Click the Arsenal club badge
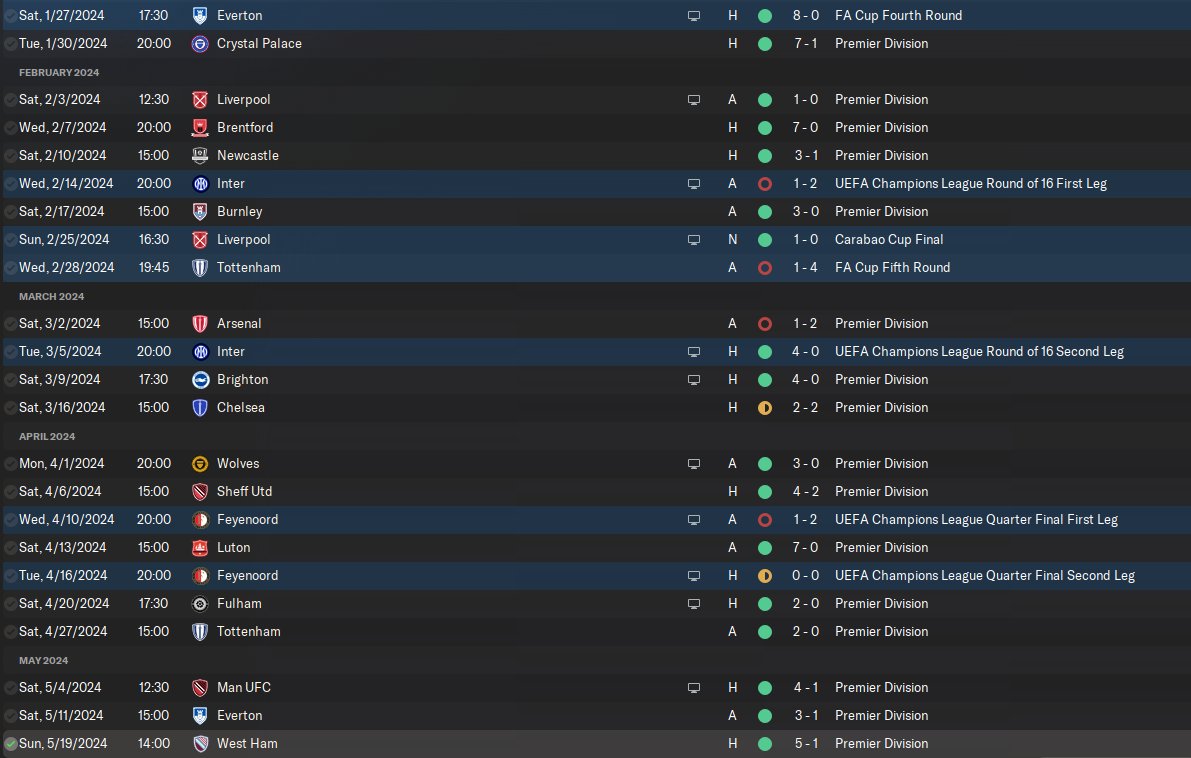The height and width of the screenshot is (758, 1191). [x=200, y=324]
